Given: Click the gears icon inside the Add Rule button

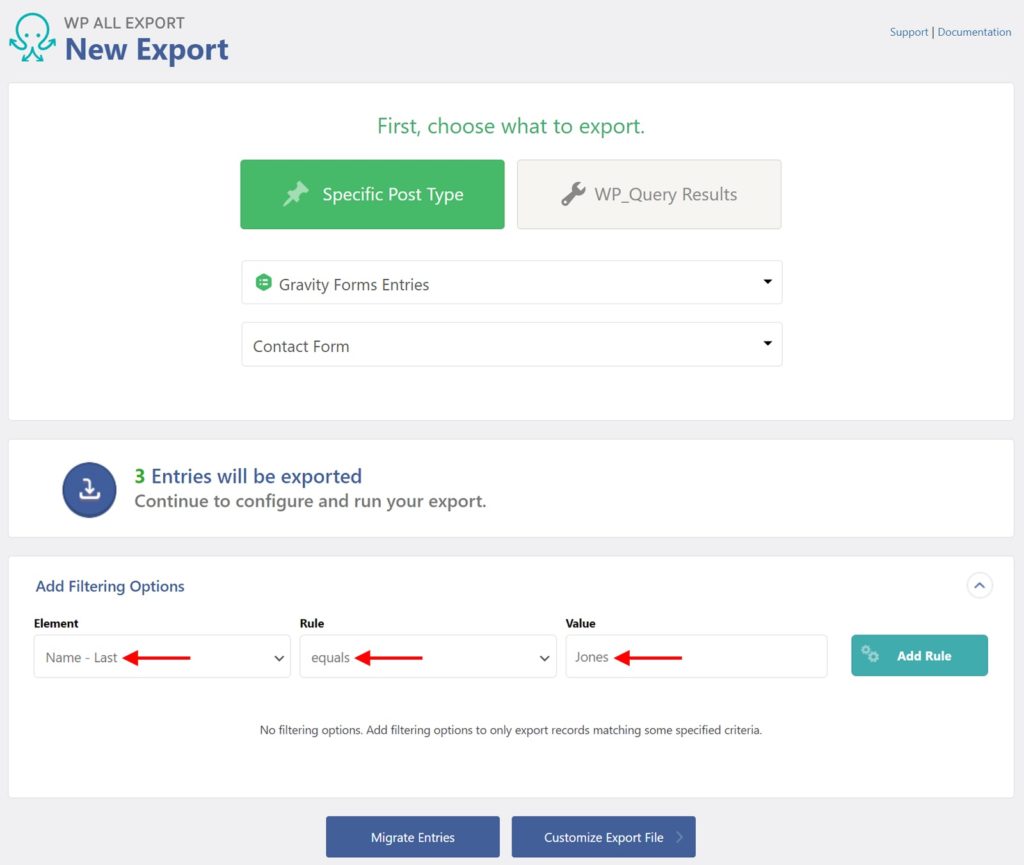Looking at the screenshot, I should (870, 655).
